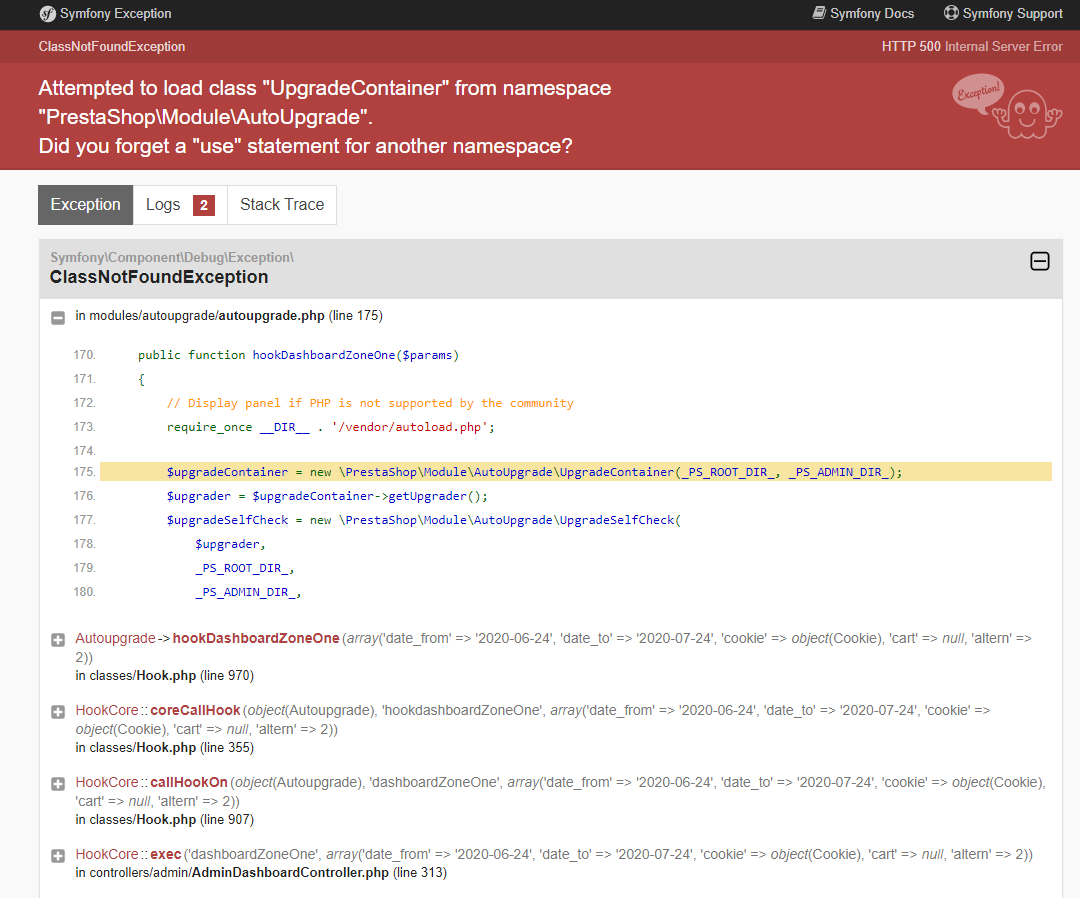1080x898 pixels.
Task: Click the ClassNotFoundException heading in panel
Action: coord(159,277)
